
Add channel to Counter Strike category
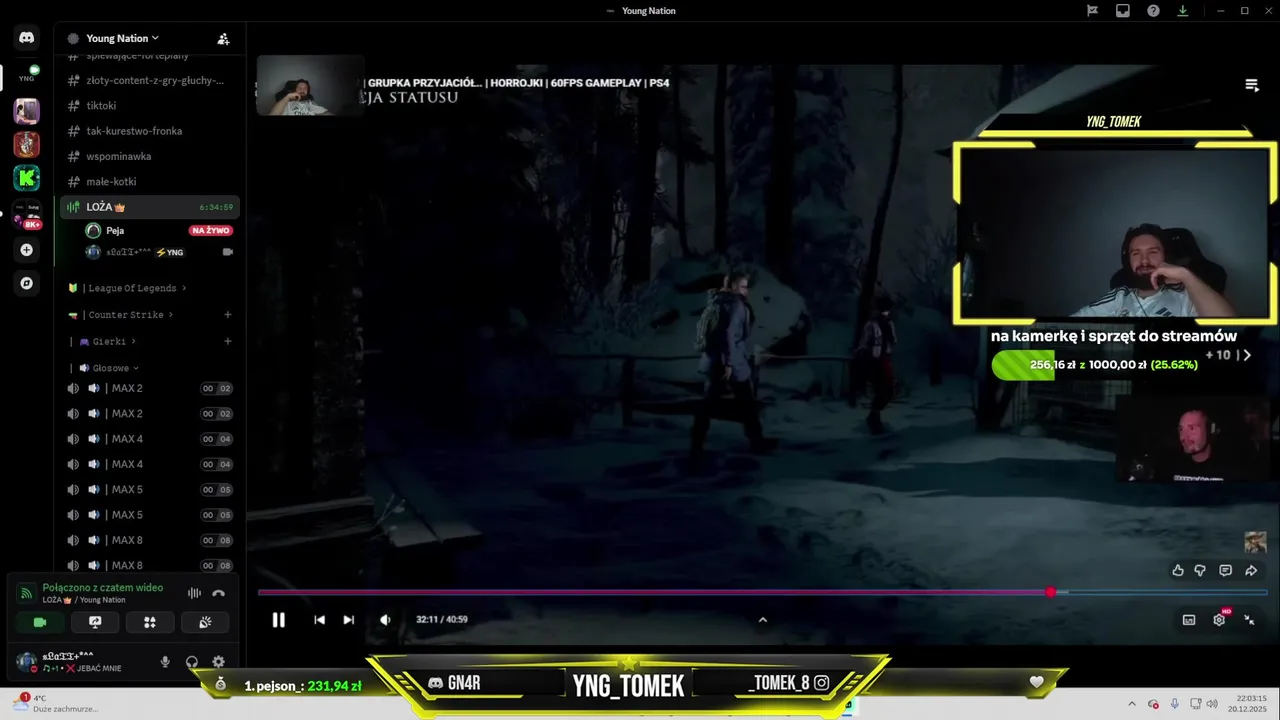point(228,315)
